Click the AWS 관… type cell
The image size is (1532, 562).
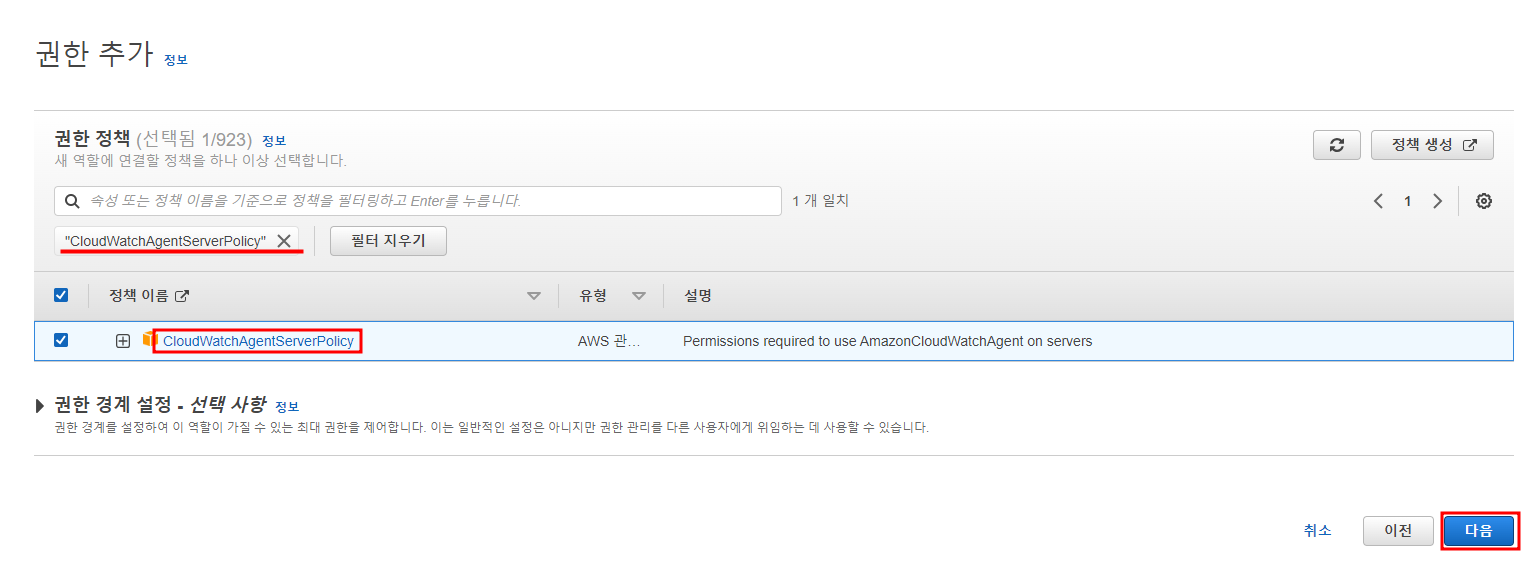click(609, 341)
